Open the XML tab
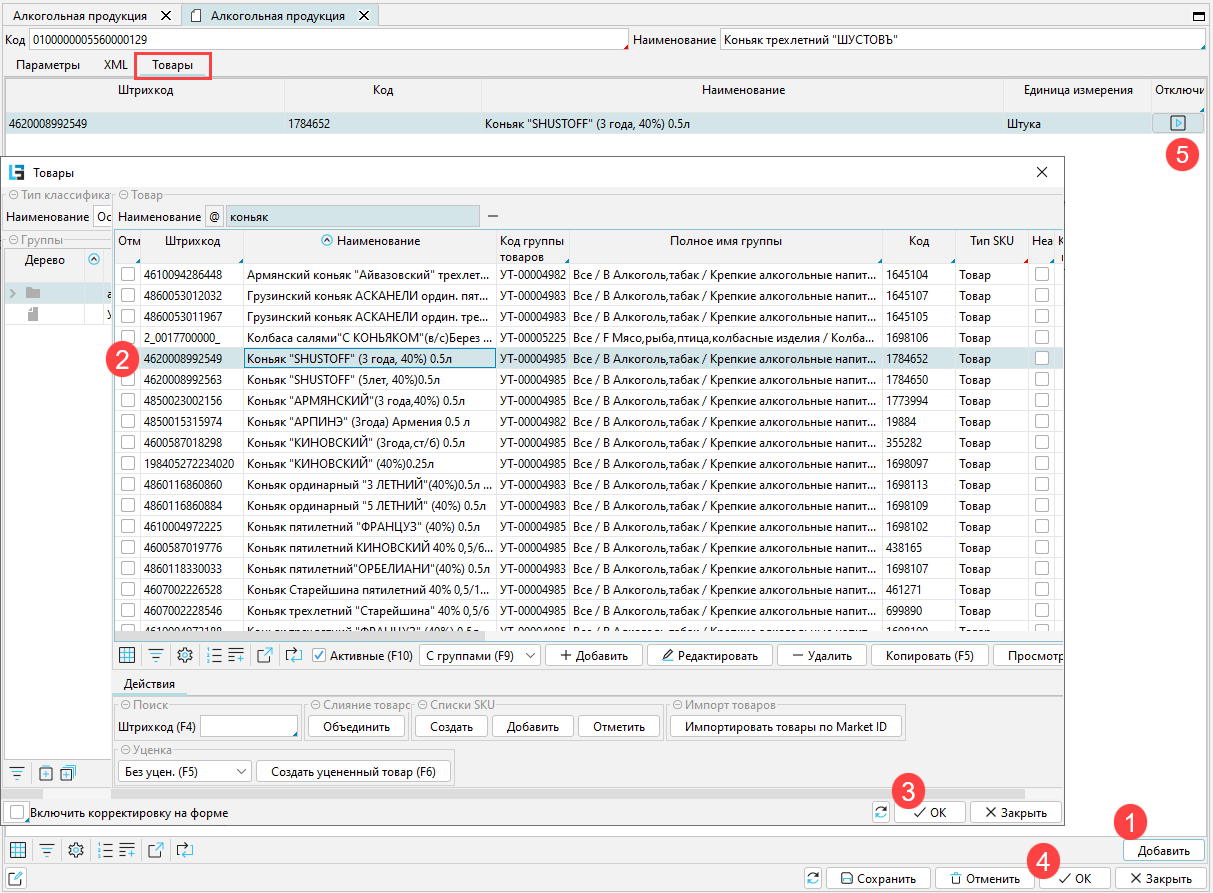The image size is (1213, 893). [x=115, y=65]
